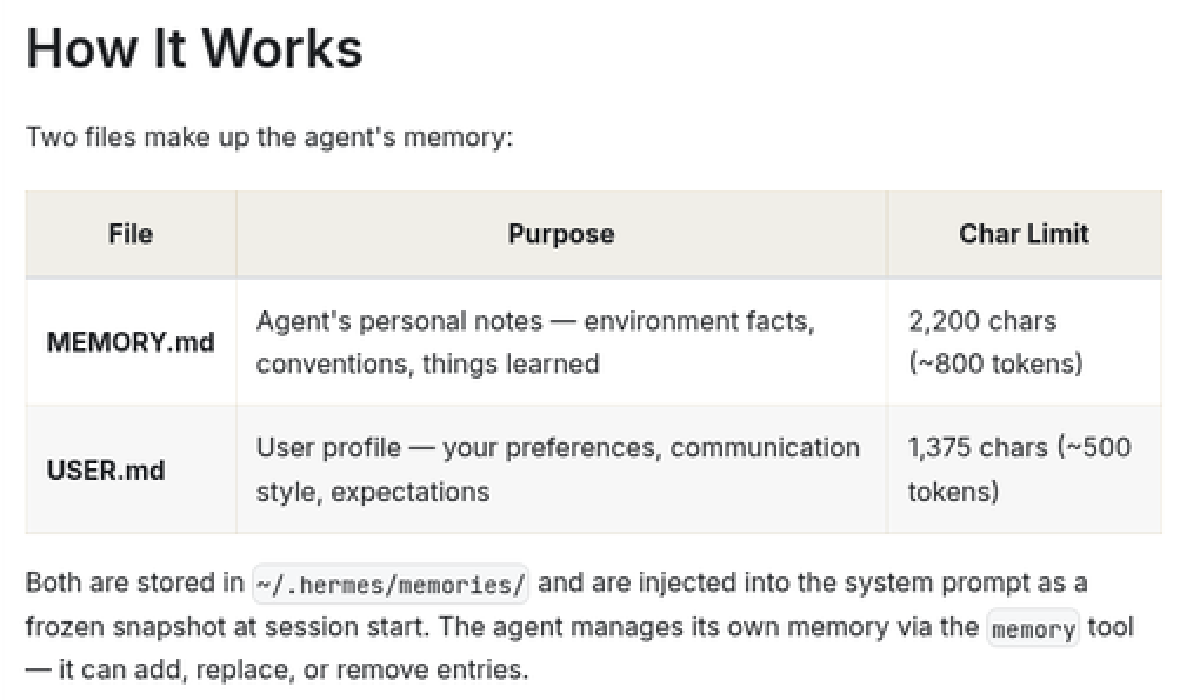
Task: Click the "Char Limit" column header
Action: pyautogui.click(x=1023, y=234)
